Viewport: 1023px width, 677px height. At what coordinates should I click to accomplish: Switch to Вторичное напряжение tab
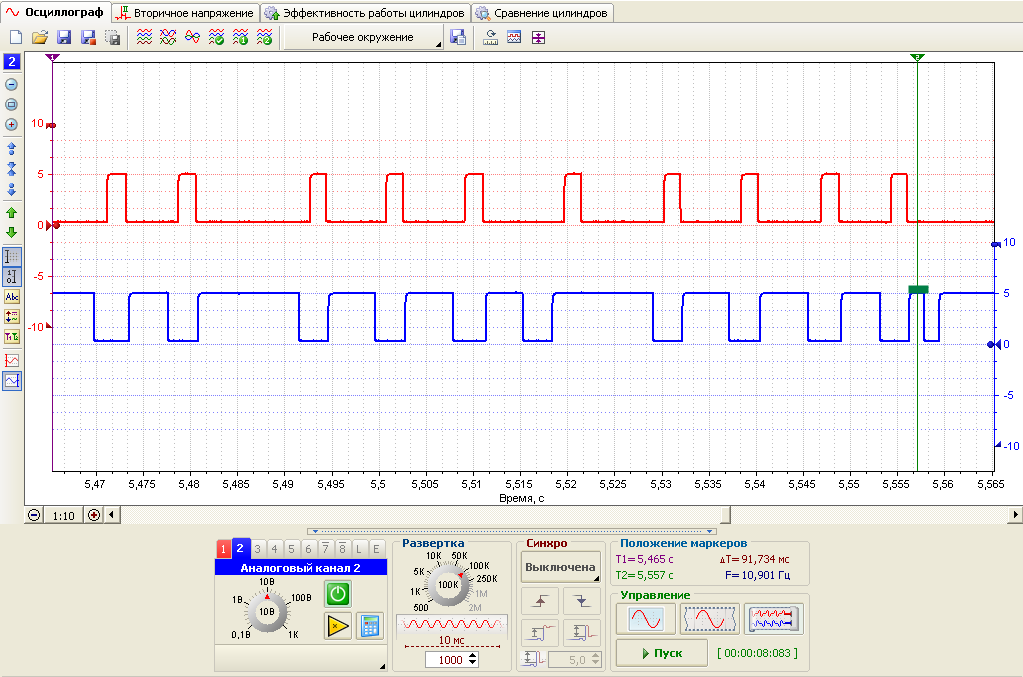coord(186,13)
